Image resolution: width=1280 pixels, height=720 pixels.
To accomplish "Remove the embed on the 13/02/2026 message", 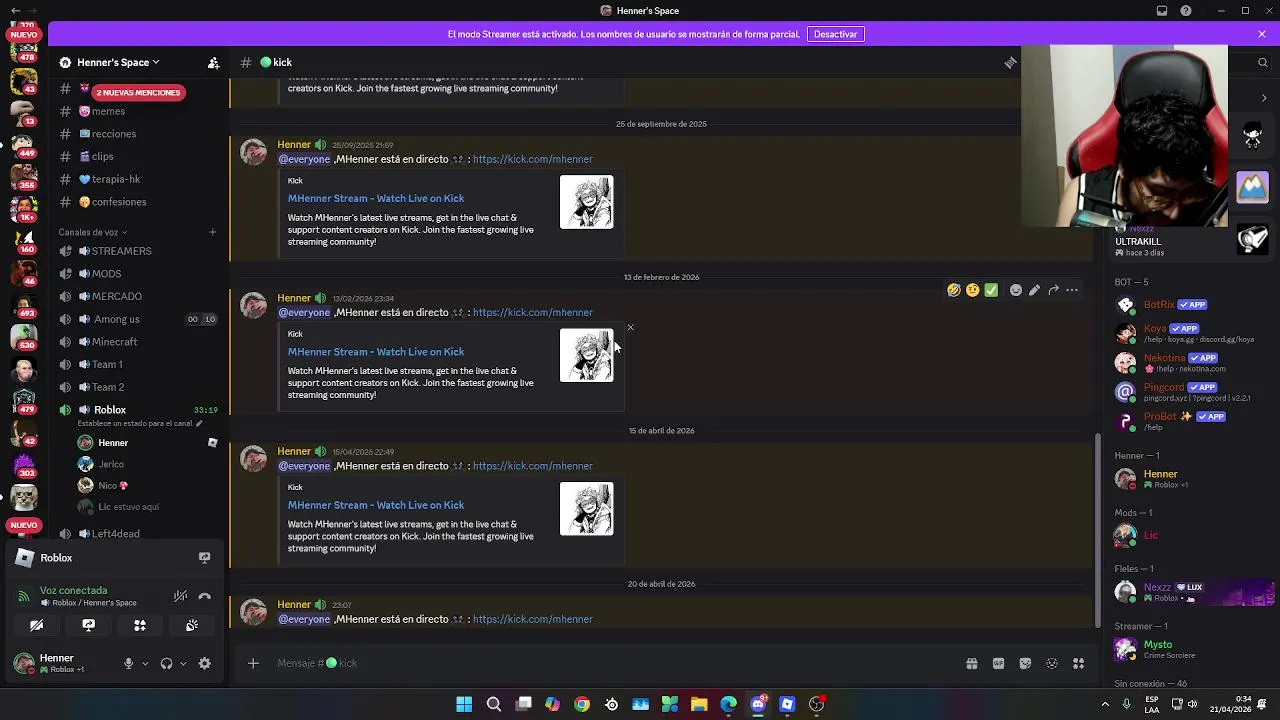I will [x=630, y=327].
